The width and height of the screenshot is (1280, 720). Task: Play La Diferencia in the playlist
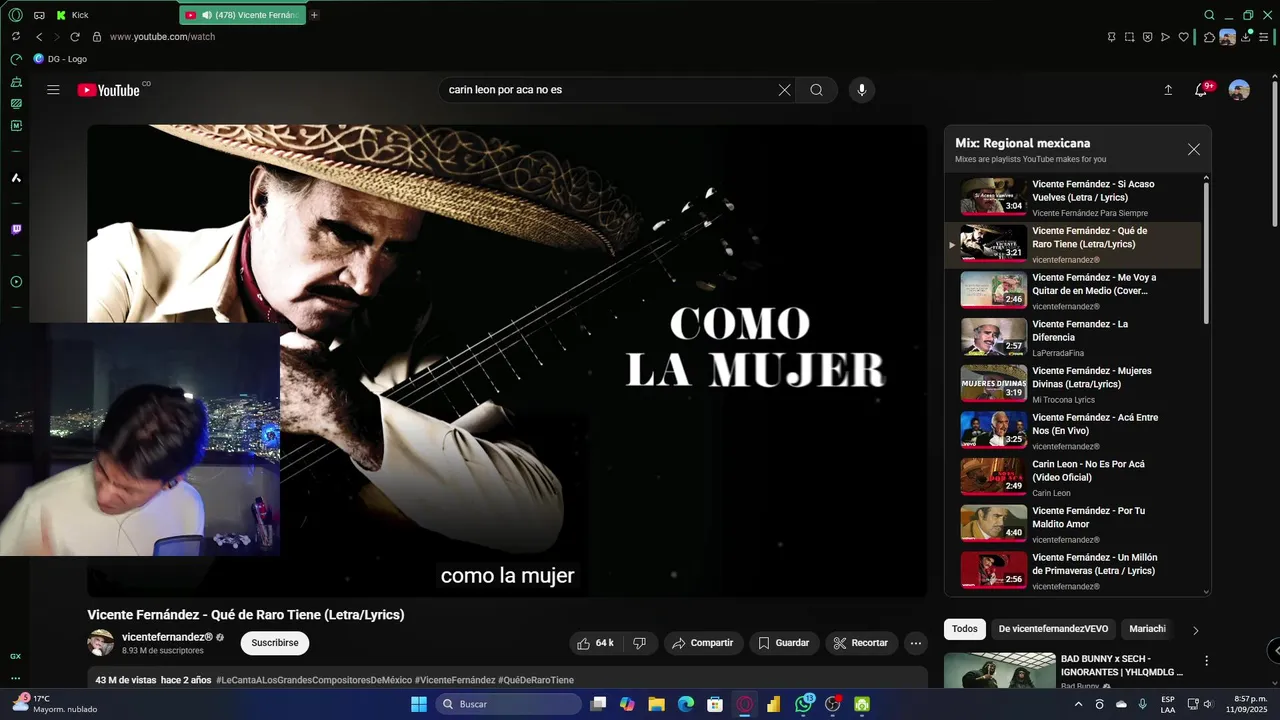(x=1073, y=337)
